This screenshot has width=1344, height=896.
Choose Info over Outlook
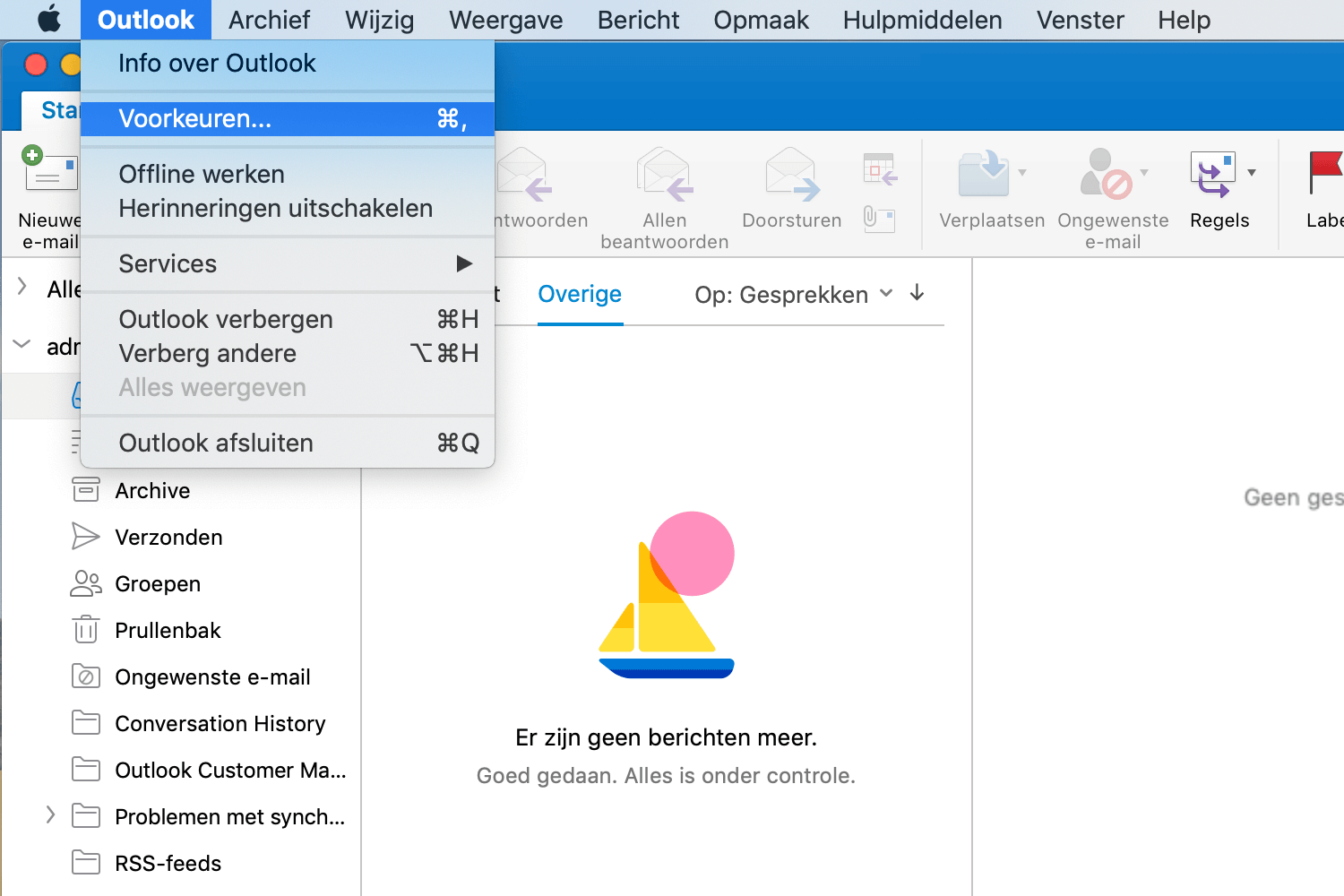[x=288, y=63]
